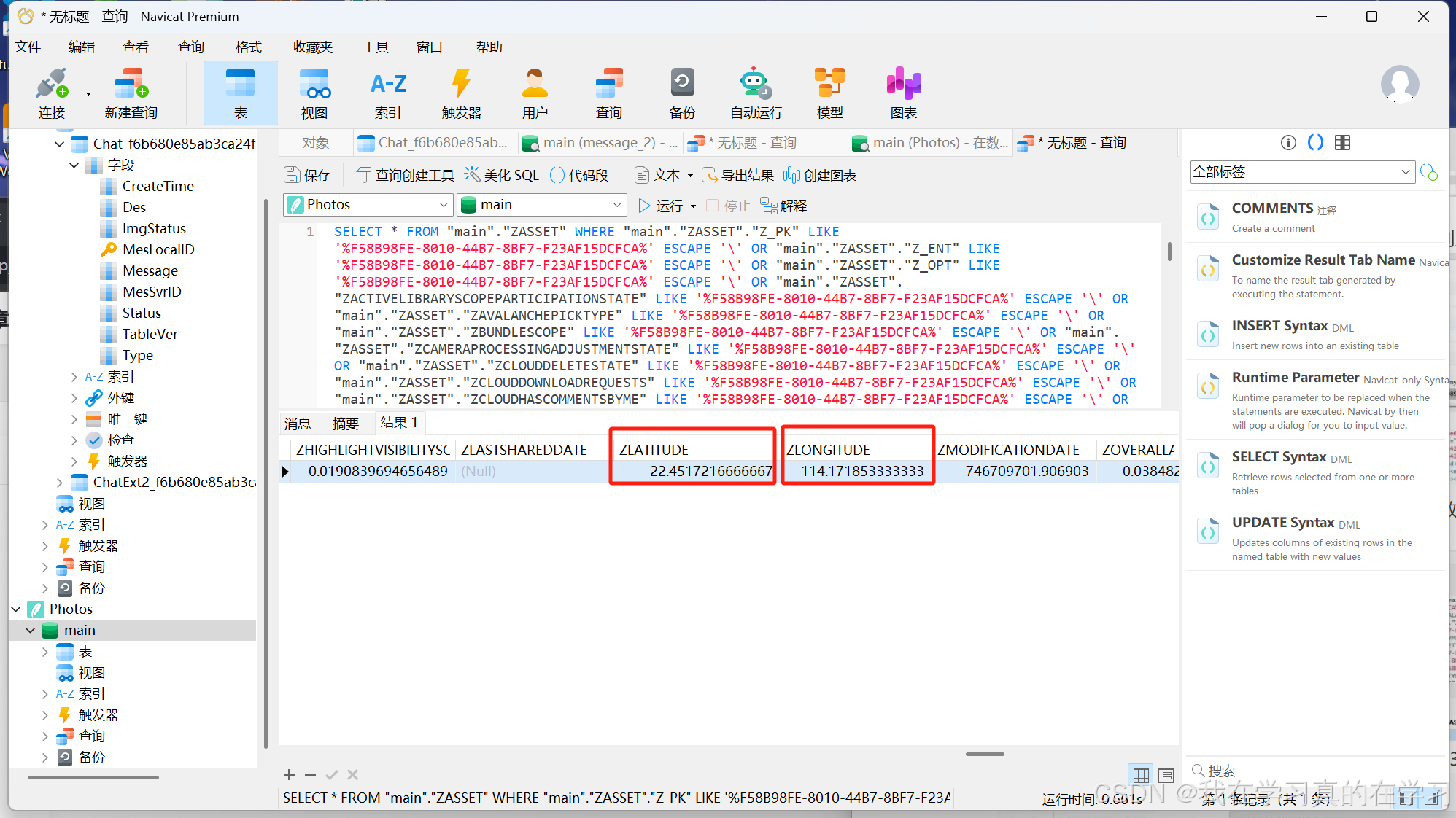This screenshot has width=1456, height=818.
Task: Collapse the Photos tree node
Action: click(16, 609)
